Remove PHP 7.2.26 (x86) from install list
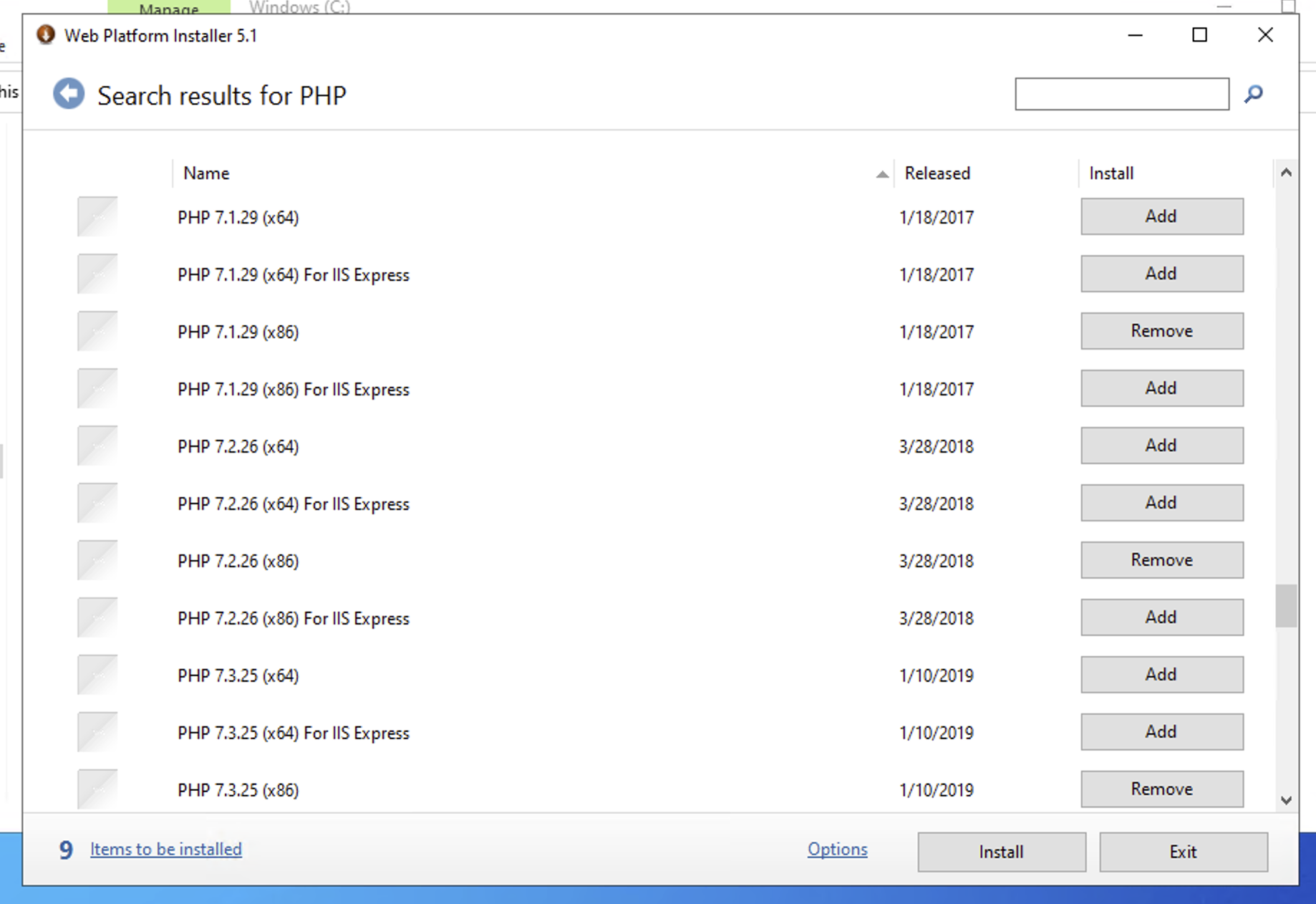This screenshot has width=1316, height=904. point(1162,560)
